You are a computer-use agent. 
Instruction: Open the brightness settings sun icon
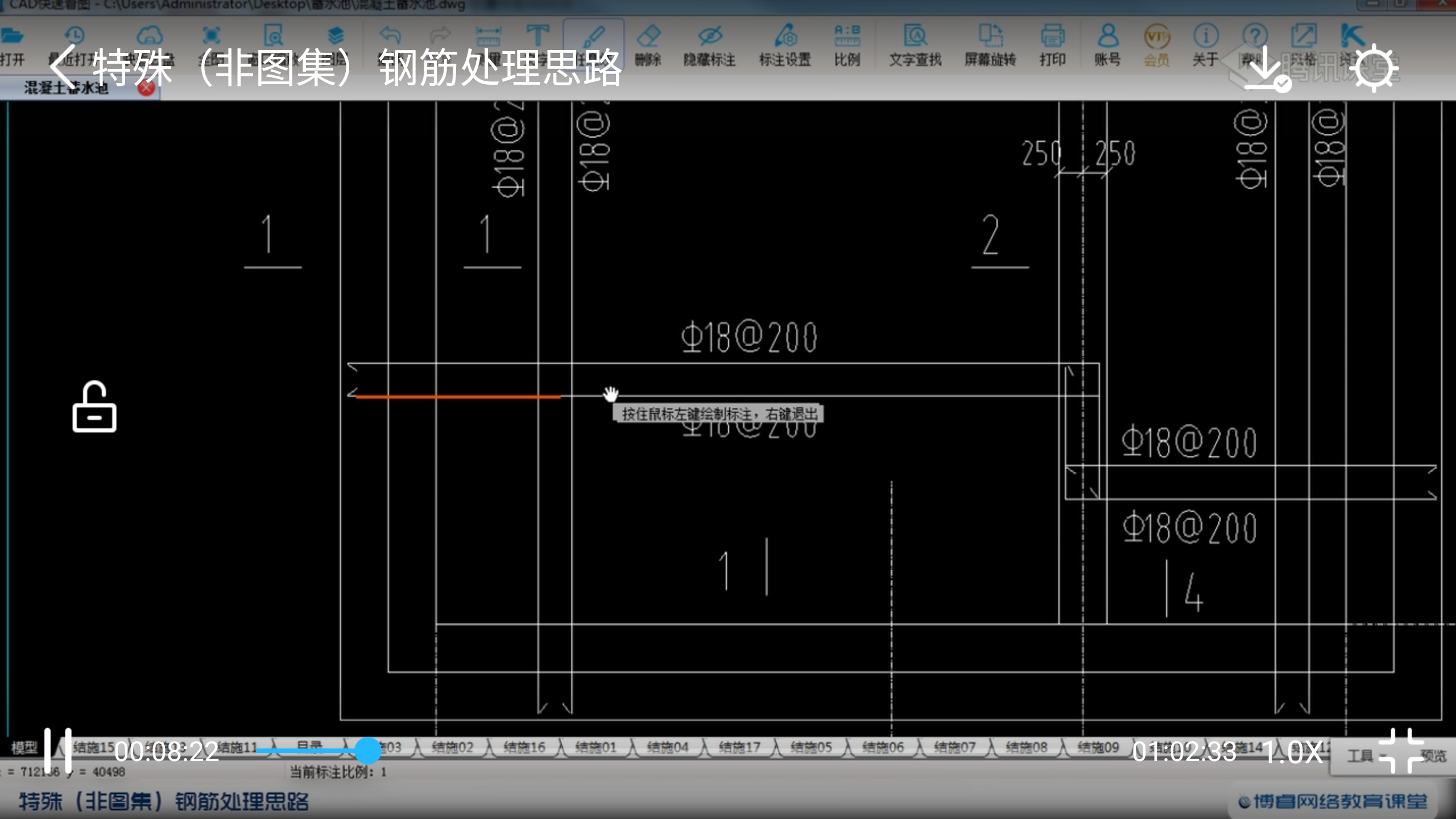pos(1374,68)
